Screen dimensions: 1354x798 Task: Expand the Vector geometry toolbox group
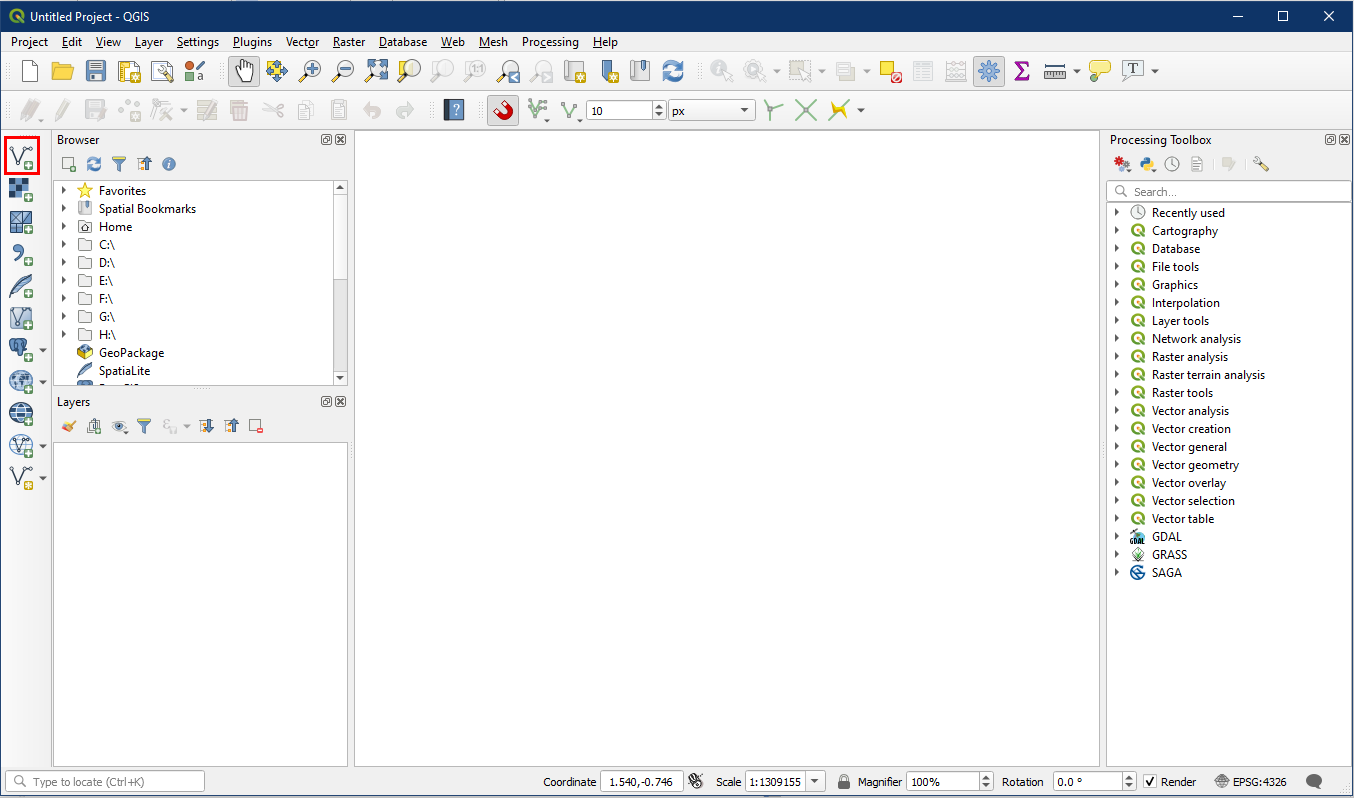click(1117, 465)
